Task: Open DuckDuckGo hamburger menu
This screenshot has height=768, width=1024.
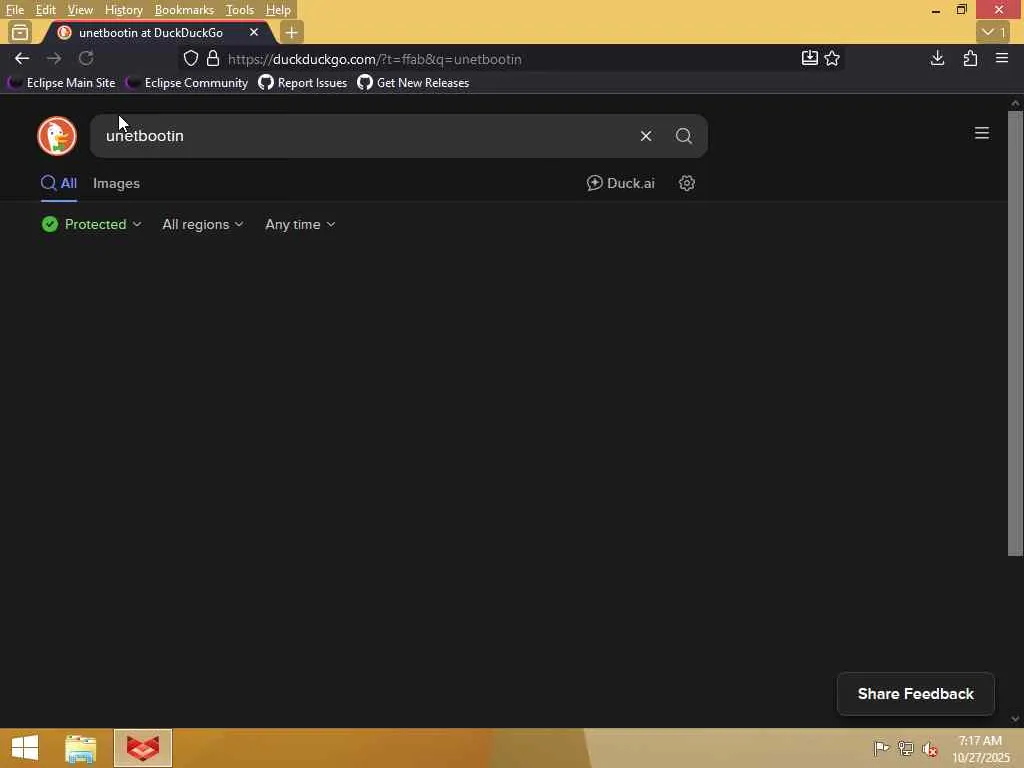Action: (982, 133)
